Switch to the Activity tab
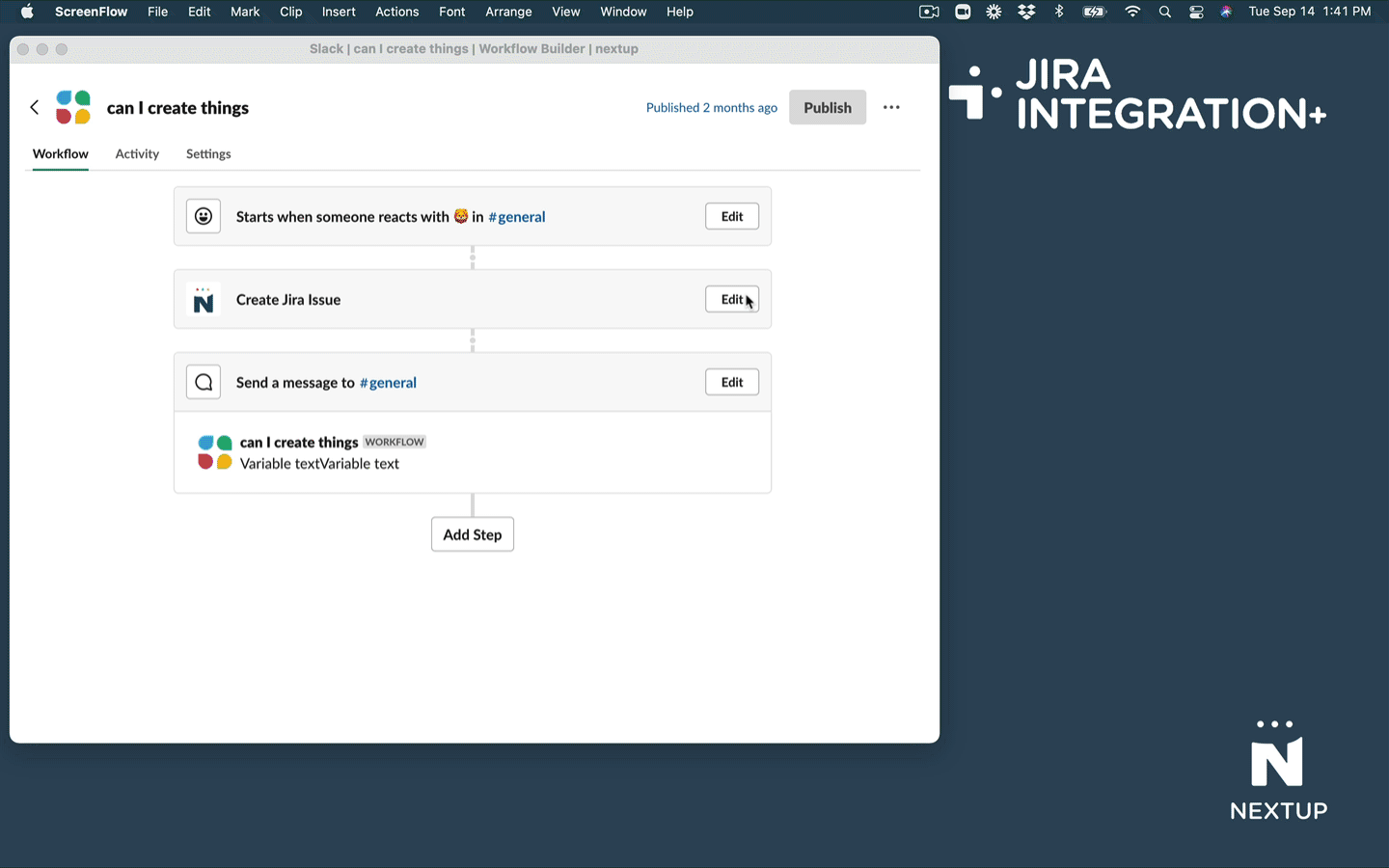1389x868 pixels. pos(137,153)
